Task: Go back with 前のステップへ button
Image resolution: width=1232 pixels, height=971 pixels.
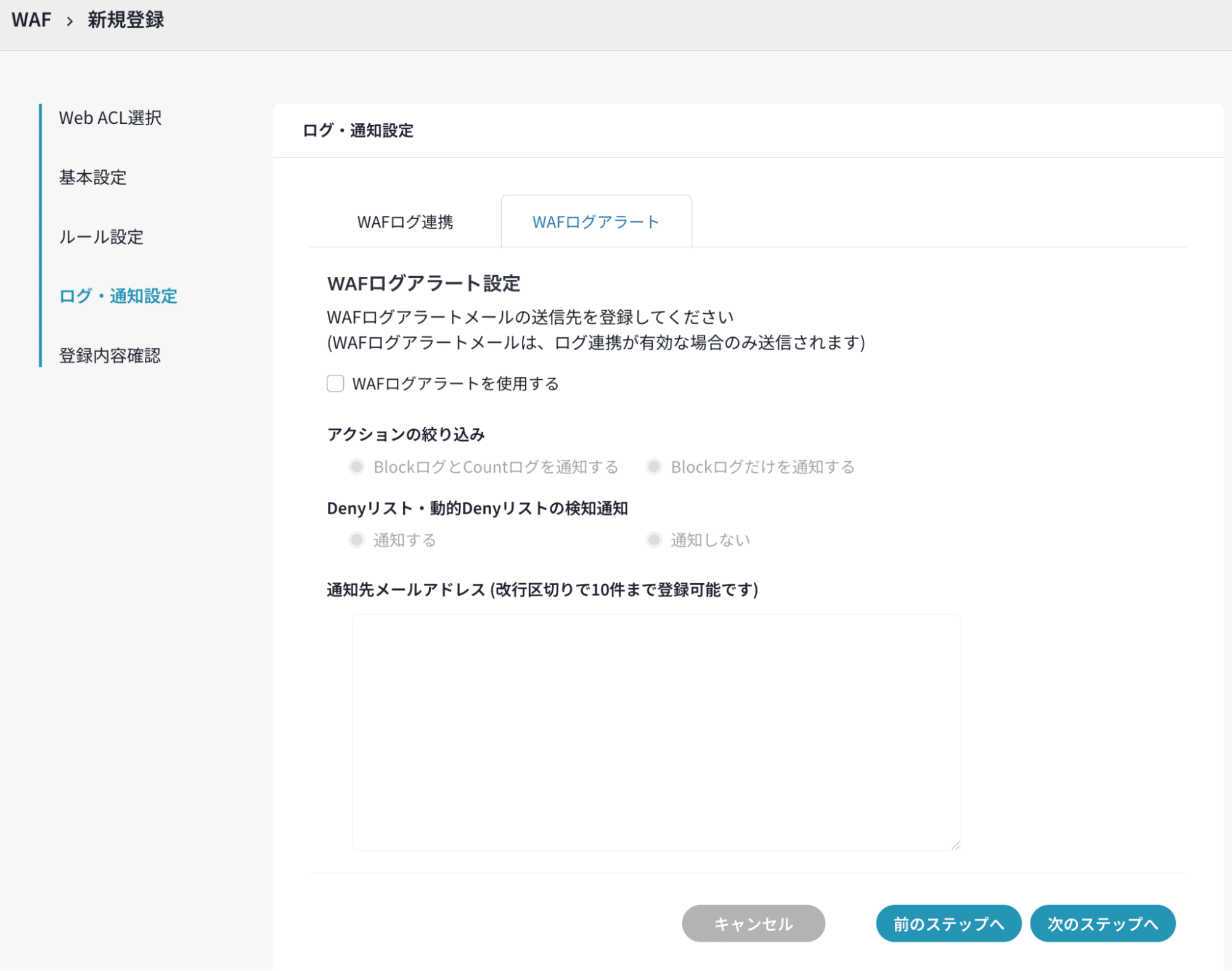Action: [948, 923]
